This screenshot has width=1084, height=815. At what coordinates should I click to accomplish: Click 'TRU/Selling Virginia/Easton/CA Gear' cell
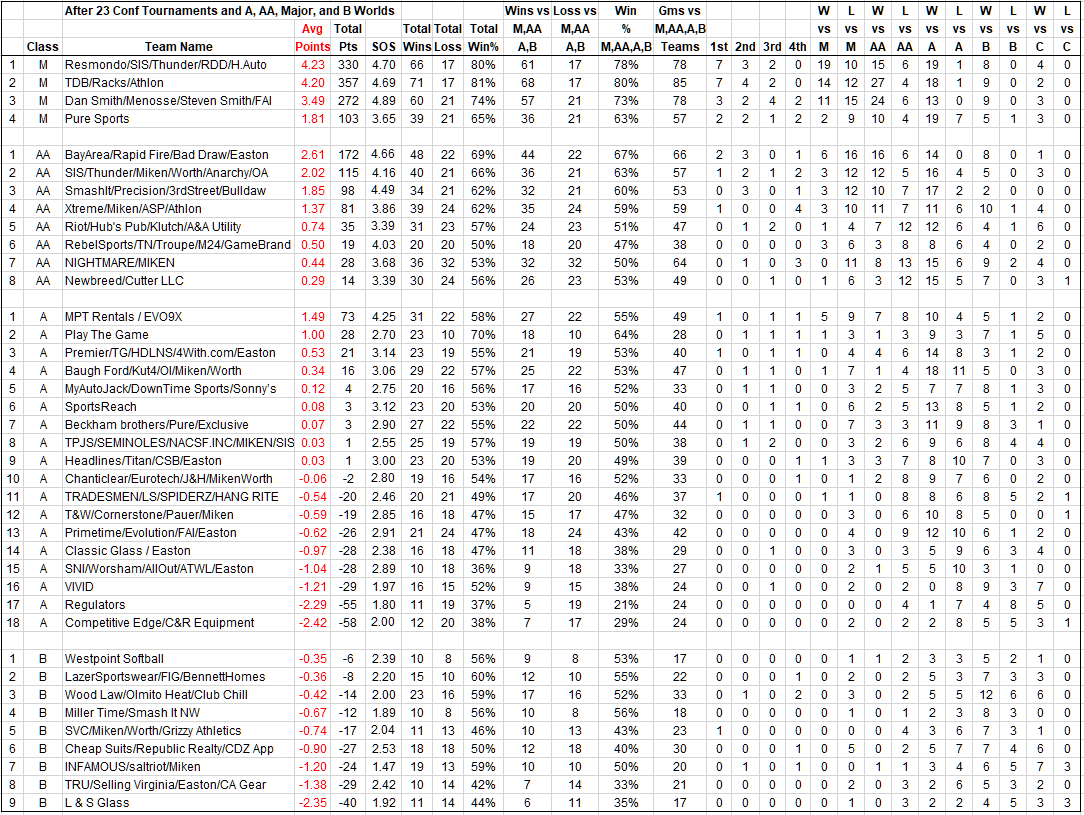pos(178,784)
